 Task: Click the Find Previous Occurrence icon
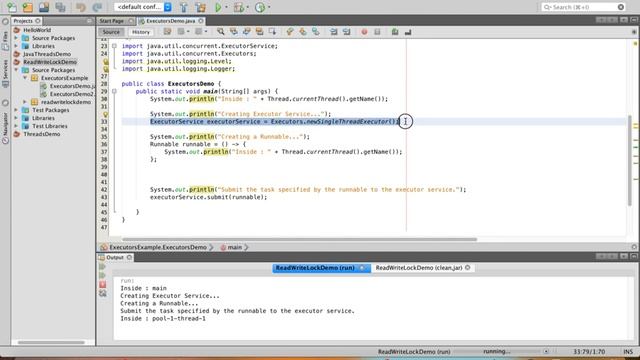click(233, 32)
